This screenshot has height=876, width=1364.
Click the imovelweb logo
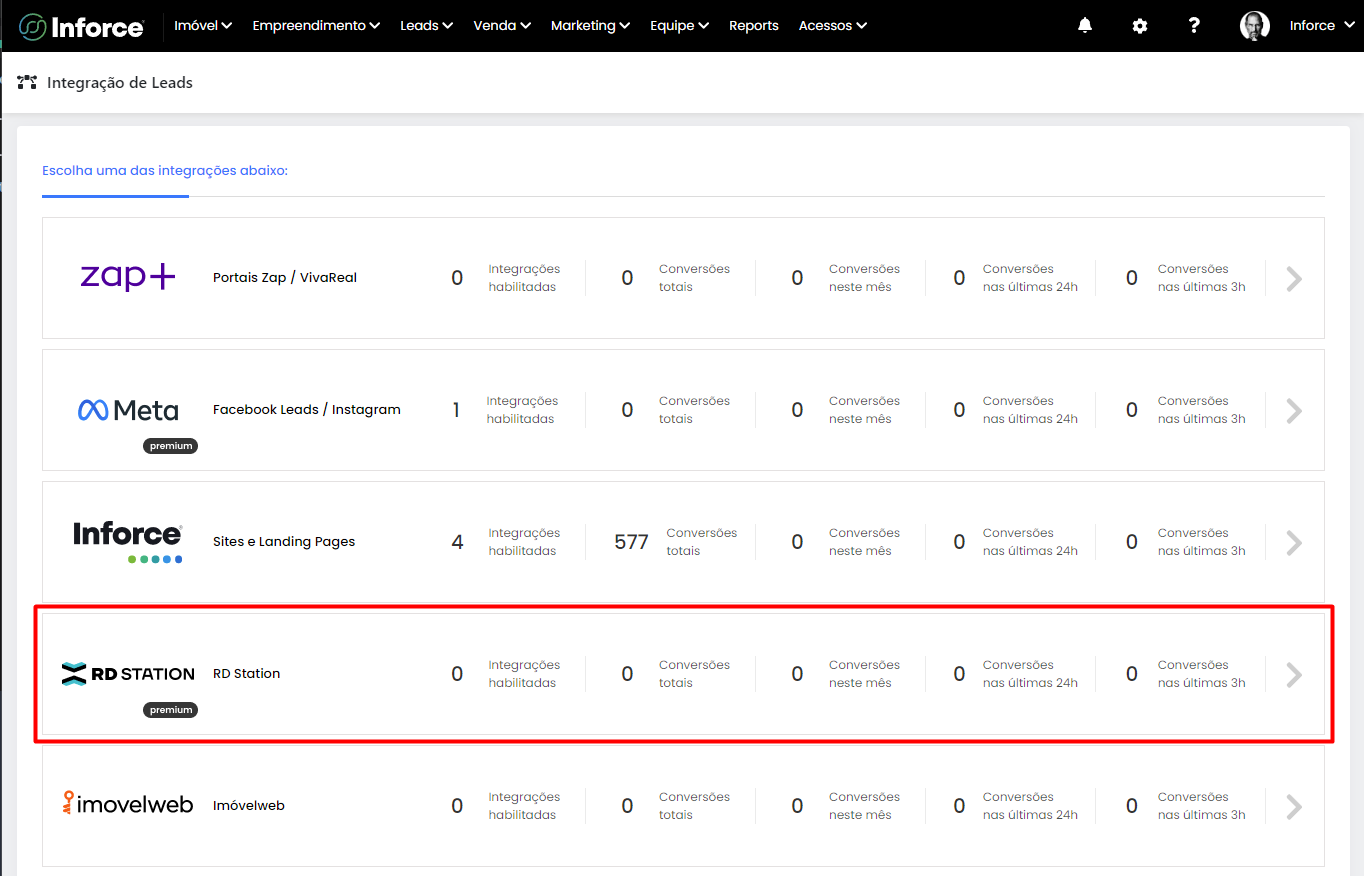coord(128,804)
